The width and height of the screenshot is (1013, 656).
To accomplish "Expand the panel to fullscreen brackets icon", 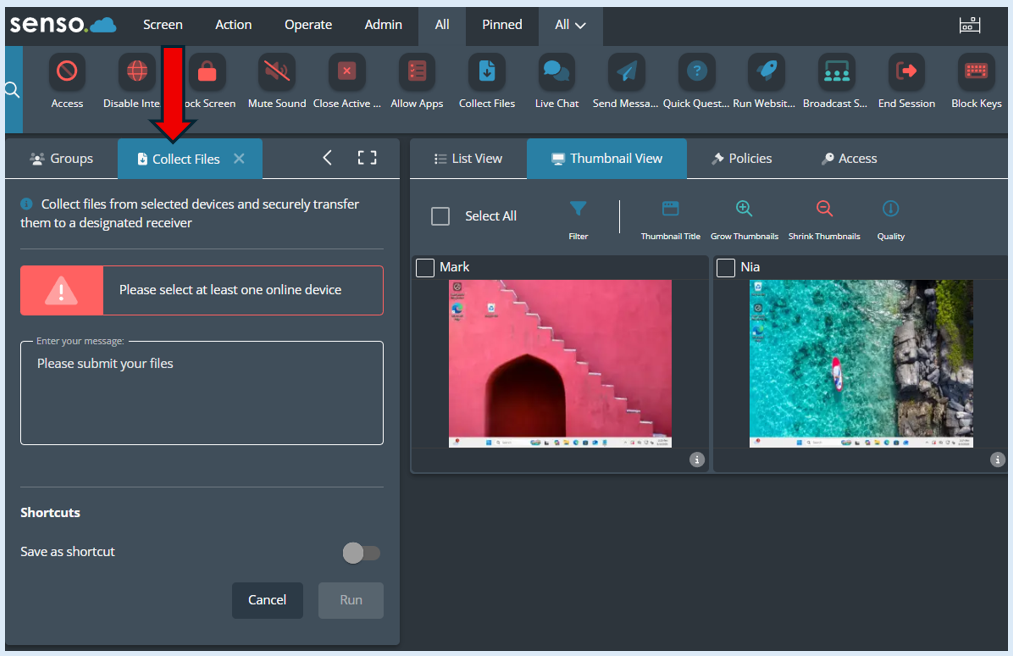I will pyautogui.click(x=367, y=158).
